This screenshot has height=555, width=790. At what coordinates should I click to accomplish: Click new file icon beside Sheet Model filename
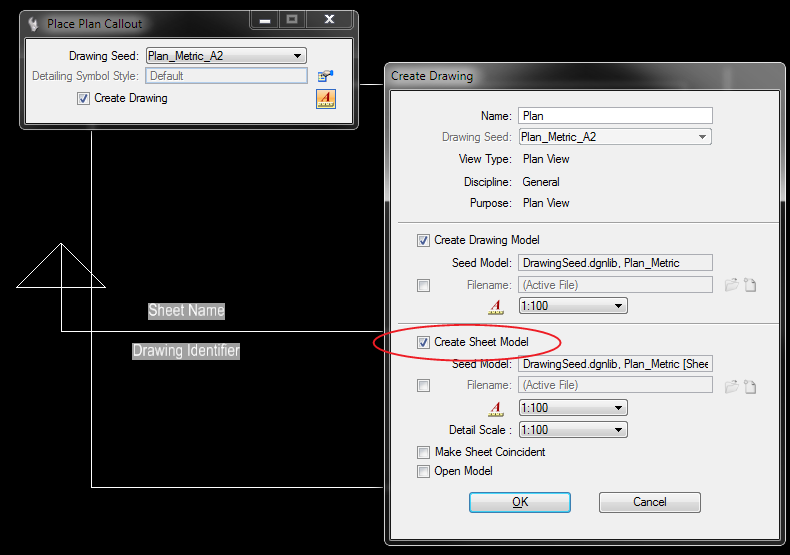(x=750, y=386)
